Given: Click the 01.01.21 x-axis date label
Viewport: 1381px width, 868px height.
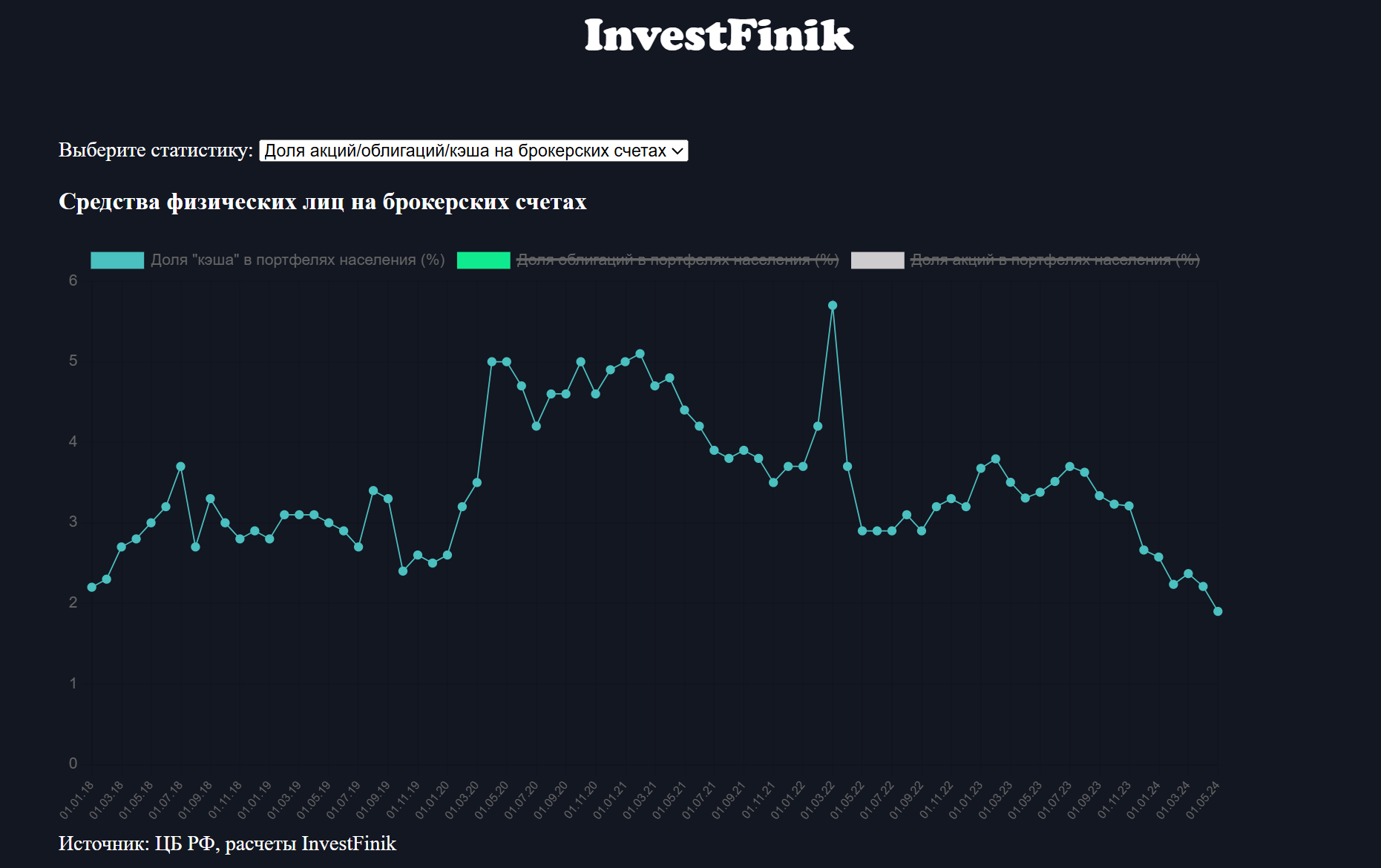Looking at the screenshot, I should (611, 800).
